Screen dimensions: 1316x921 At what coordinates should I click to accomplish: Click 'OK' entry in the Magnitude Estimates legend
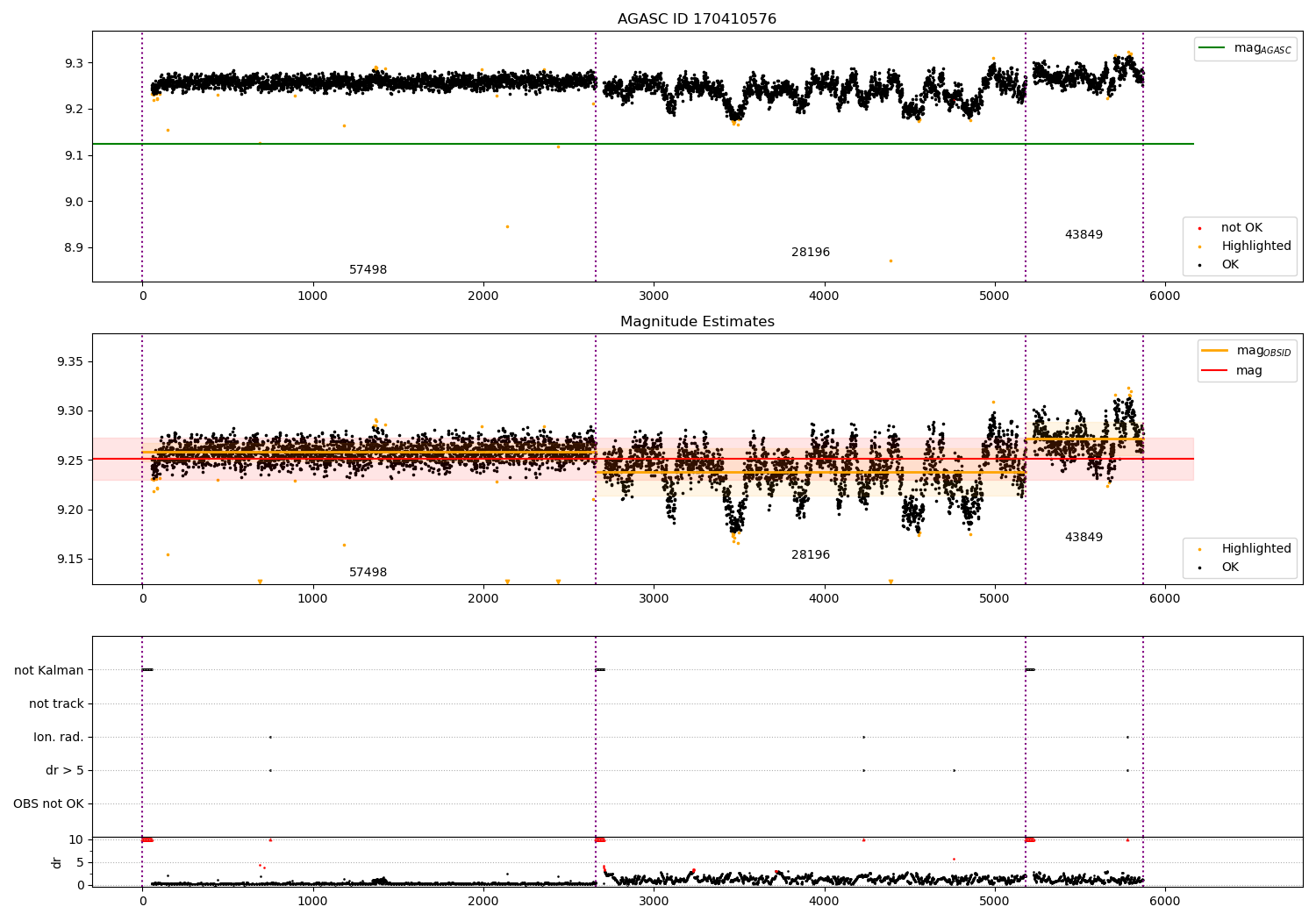1230,568
